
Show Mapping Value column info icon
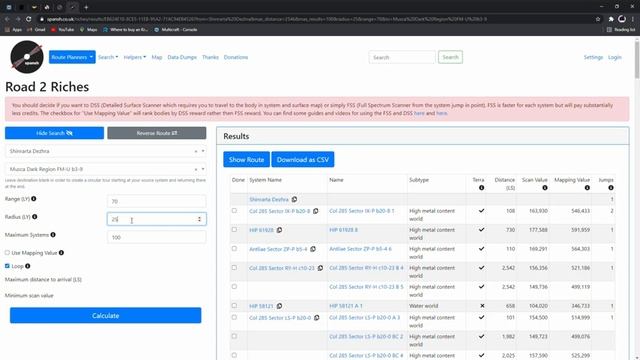point(587,188)
